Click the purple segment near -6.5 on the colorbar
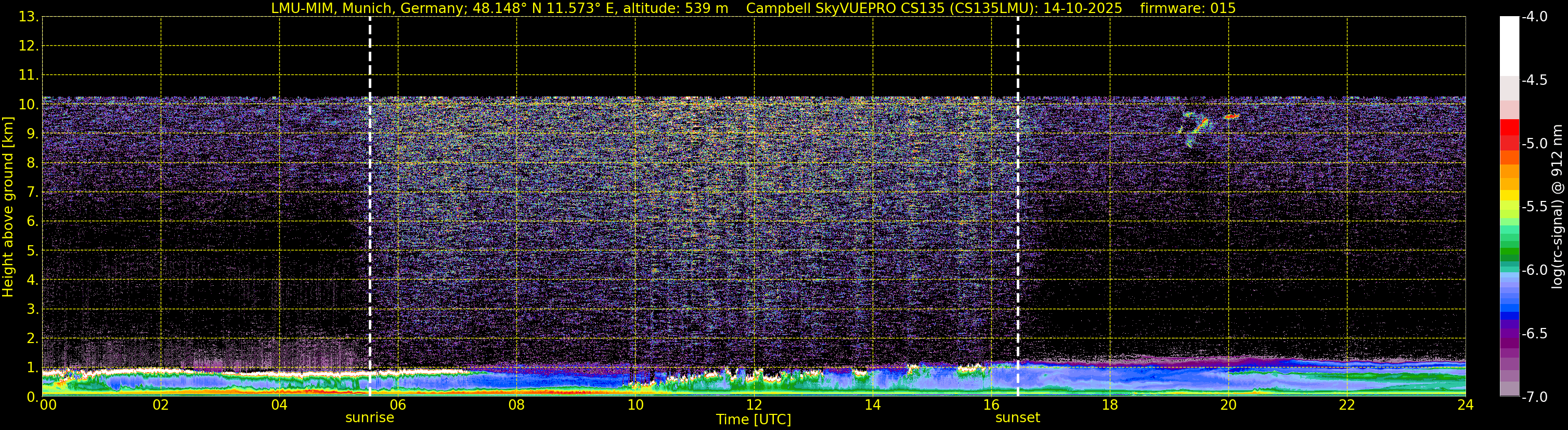Image resolution: width=1568 pixels, height=430 pixels. 1510,334
